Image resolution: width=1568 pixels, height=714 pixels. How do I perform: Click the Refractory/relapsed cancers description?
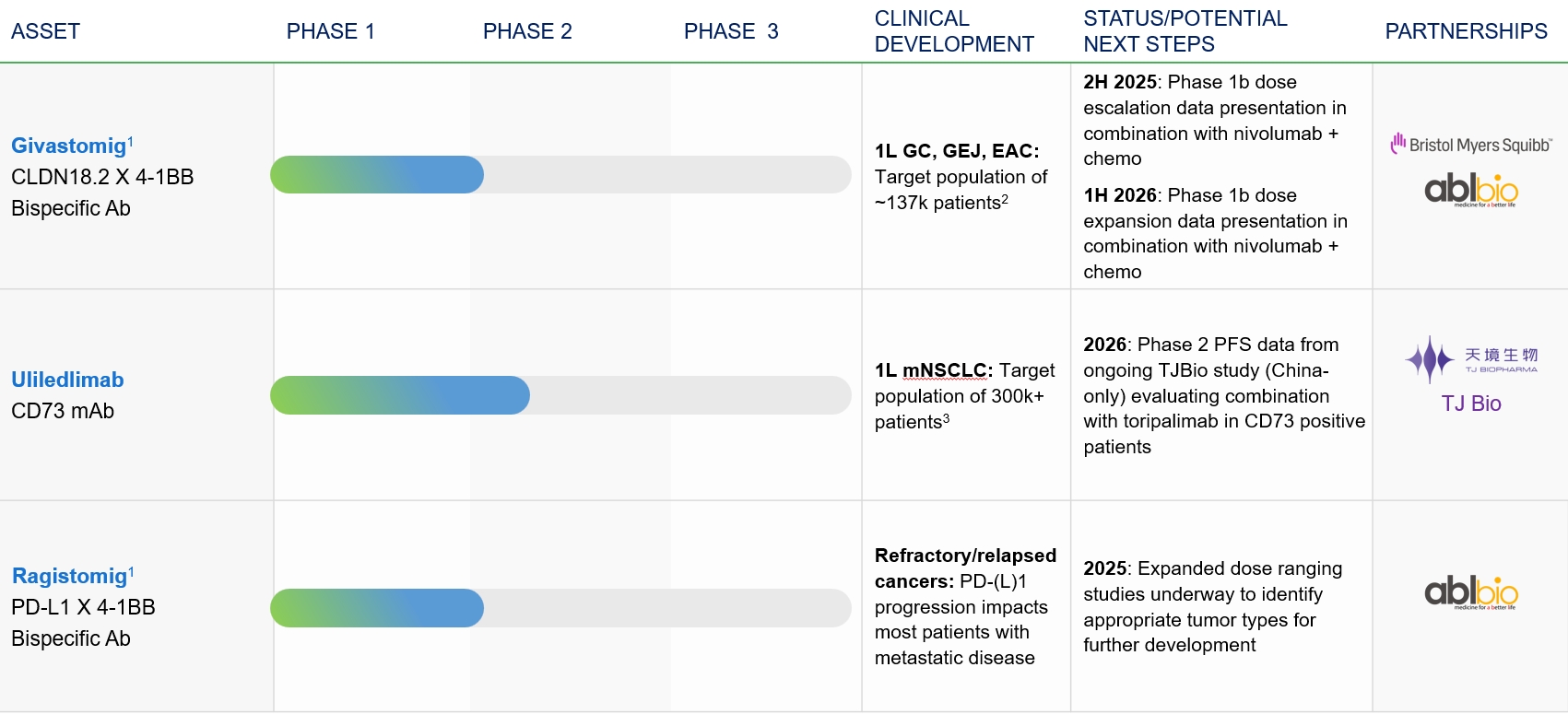pos(964,606)
